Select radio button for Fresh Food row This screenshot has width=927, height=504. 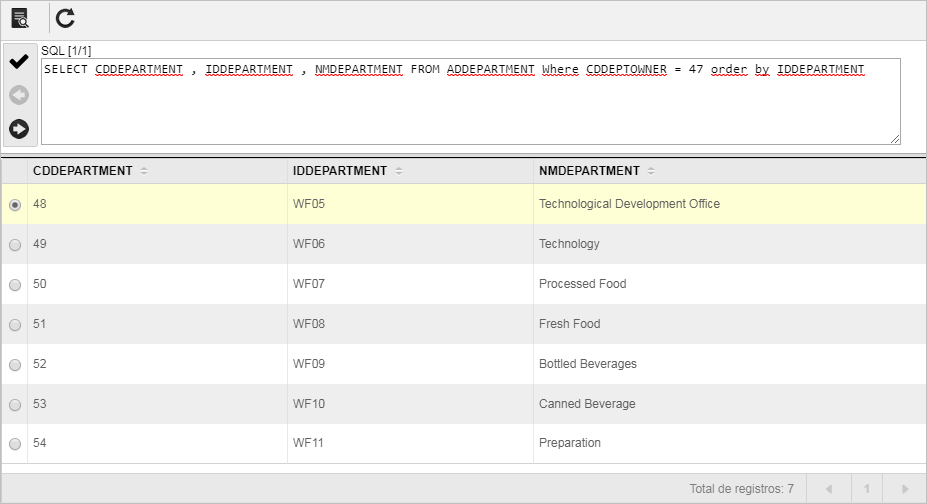click(x=15, y=325)
